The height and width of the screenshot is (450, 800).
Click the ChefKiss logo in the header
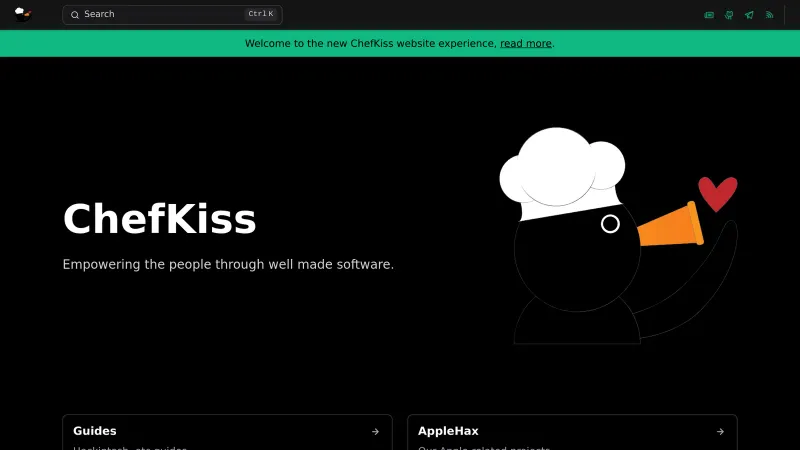[x=23, y=14]
